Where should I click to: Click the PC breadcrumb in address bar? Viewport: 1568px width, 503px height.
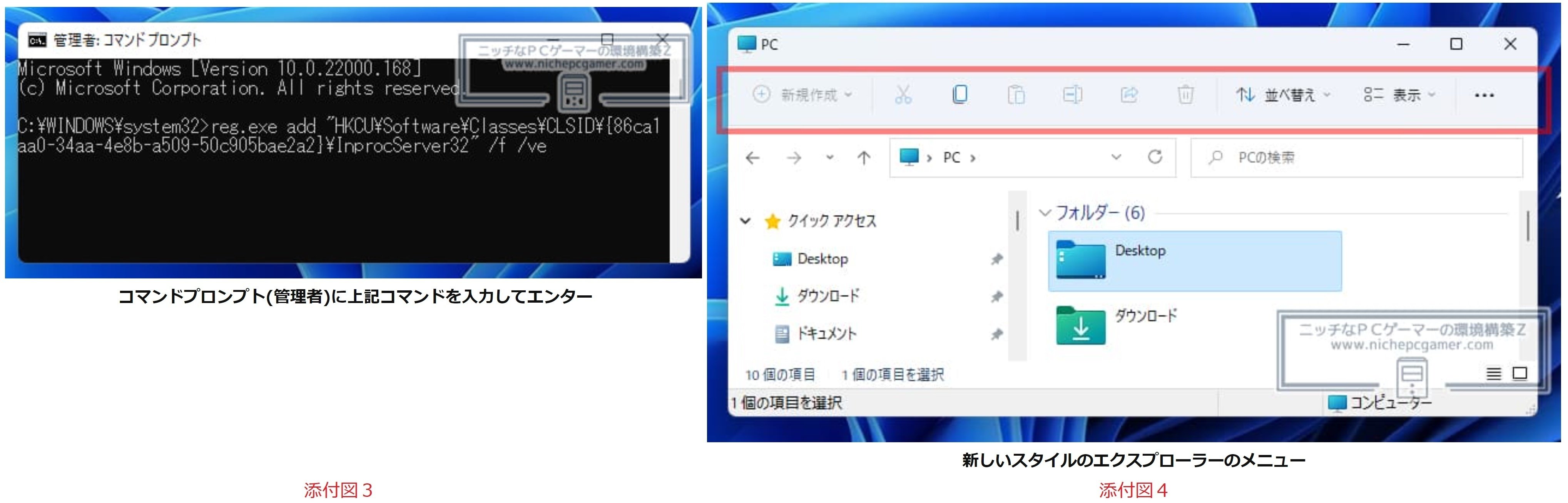951,158
